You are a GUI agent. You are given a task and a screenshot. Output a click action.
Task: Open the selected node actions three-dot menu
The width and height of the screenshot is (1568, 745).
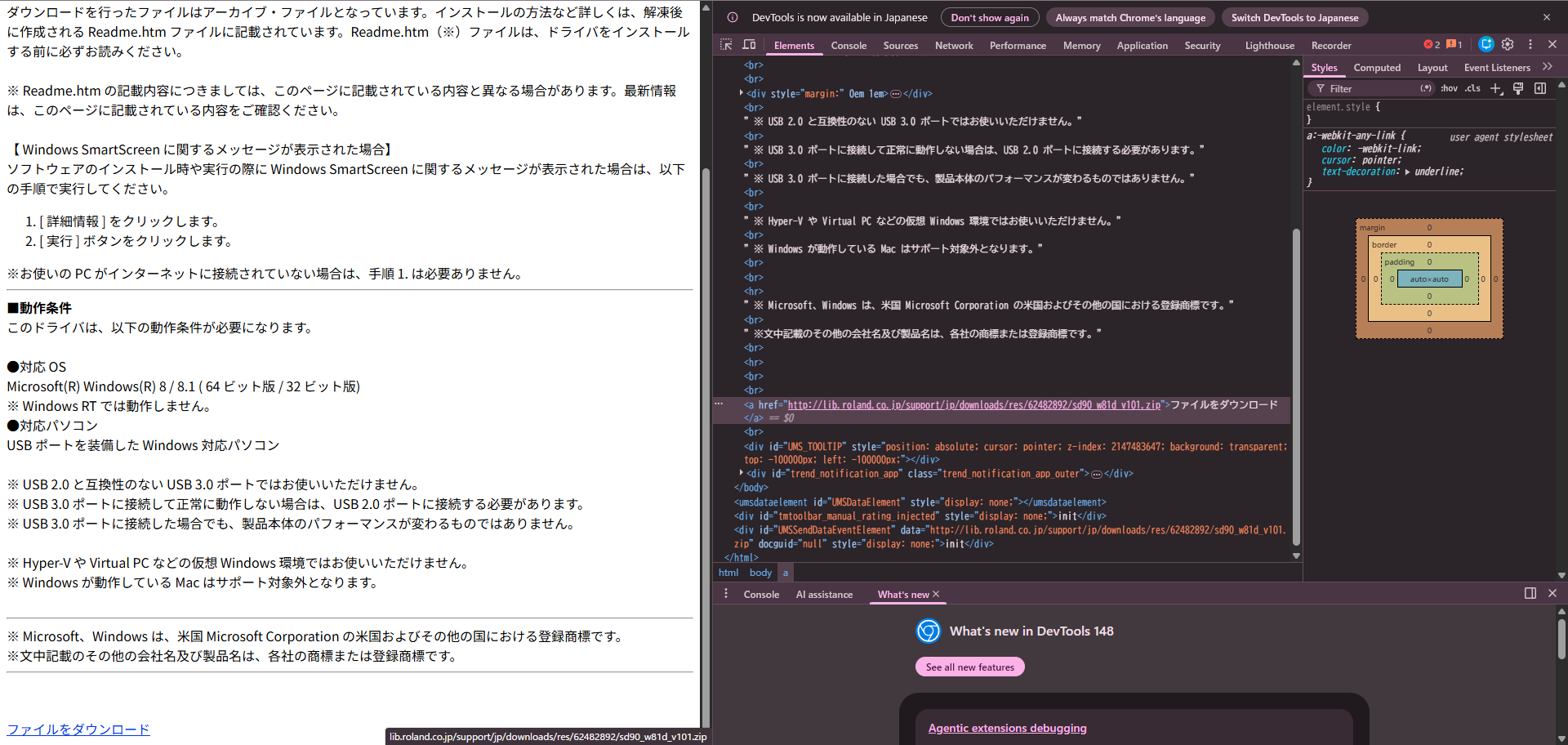point(719,404)
